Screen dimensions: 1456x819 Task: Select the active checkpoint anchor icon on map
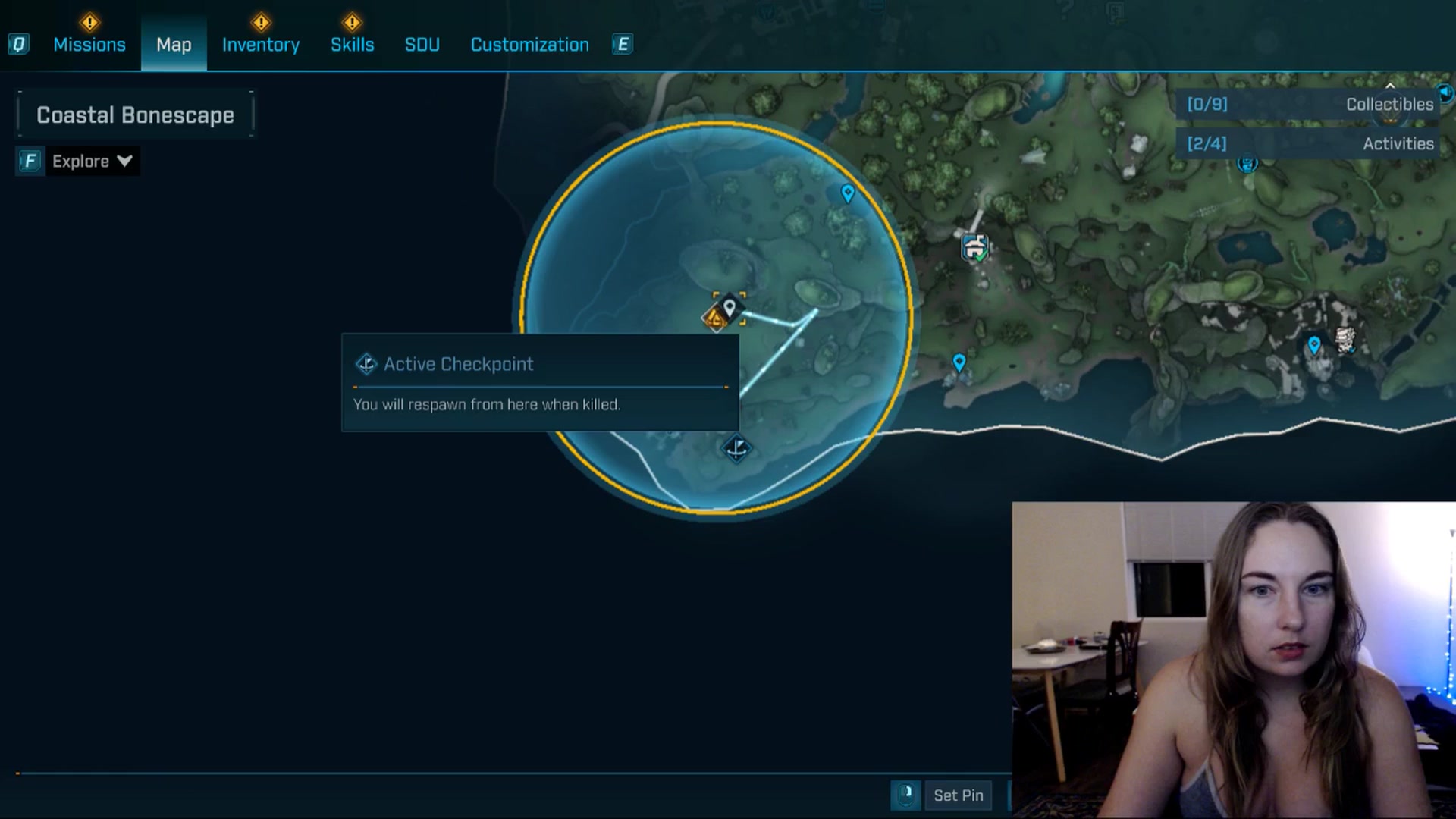coord(736,449)
